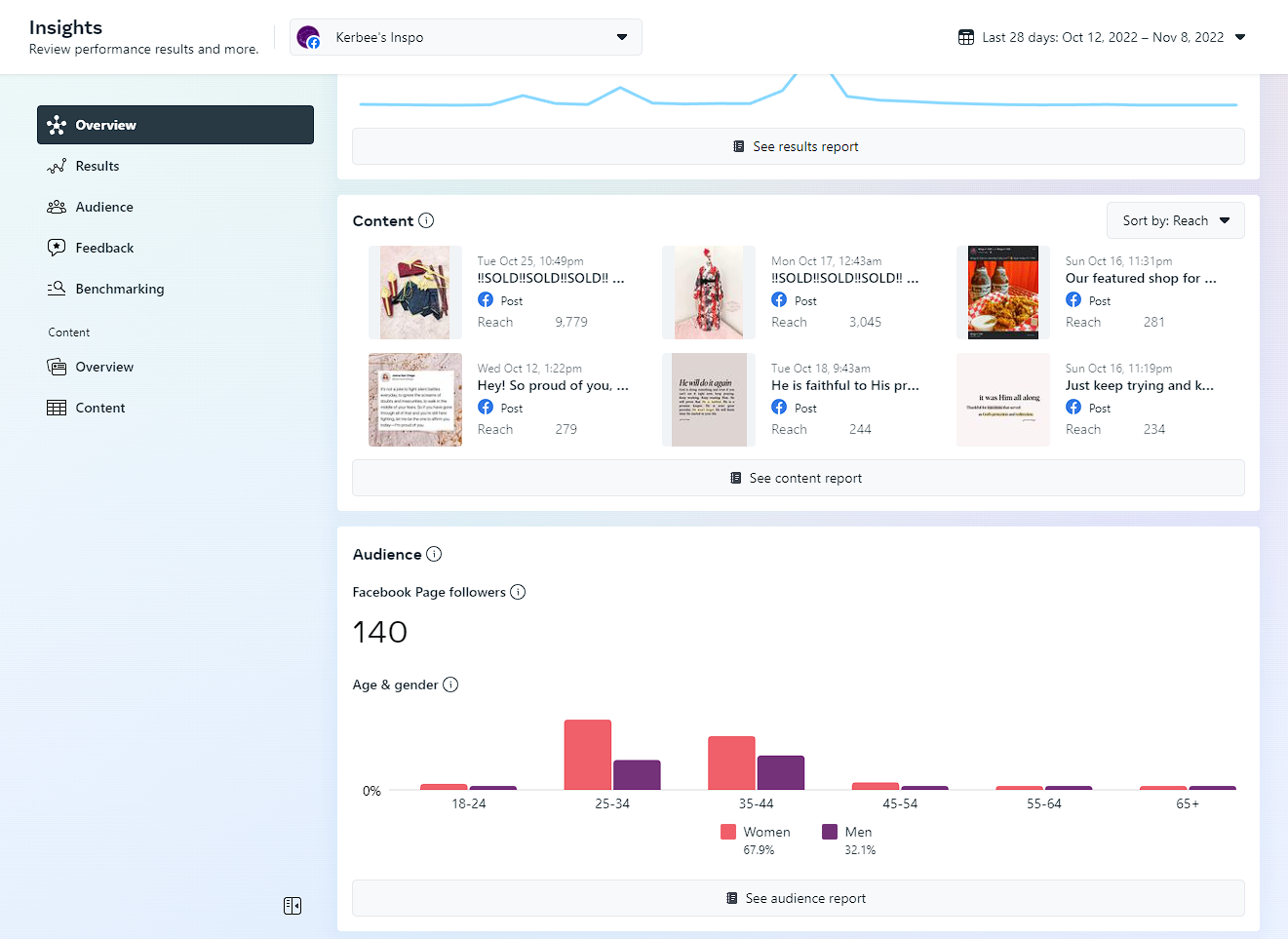Open the Oct 12 quote post thumbnail
Screen dimensions: 1288x939
click(x=415, y=400)
